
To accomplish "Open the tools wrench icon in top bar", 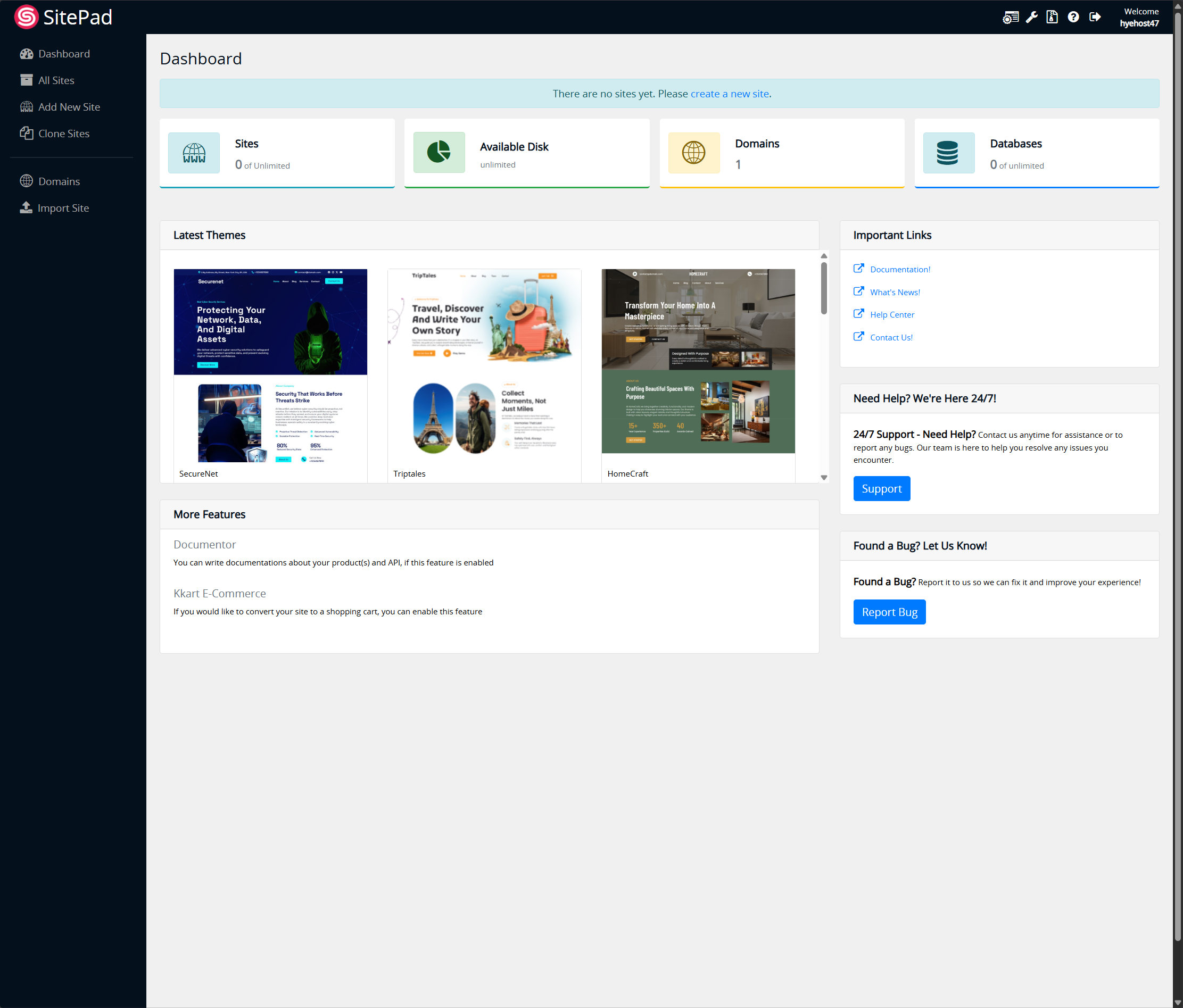I will [1031, 16].
